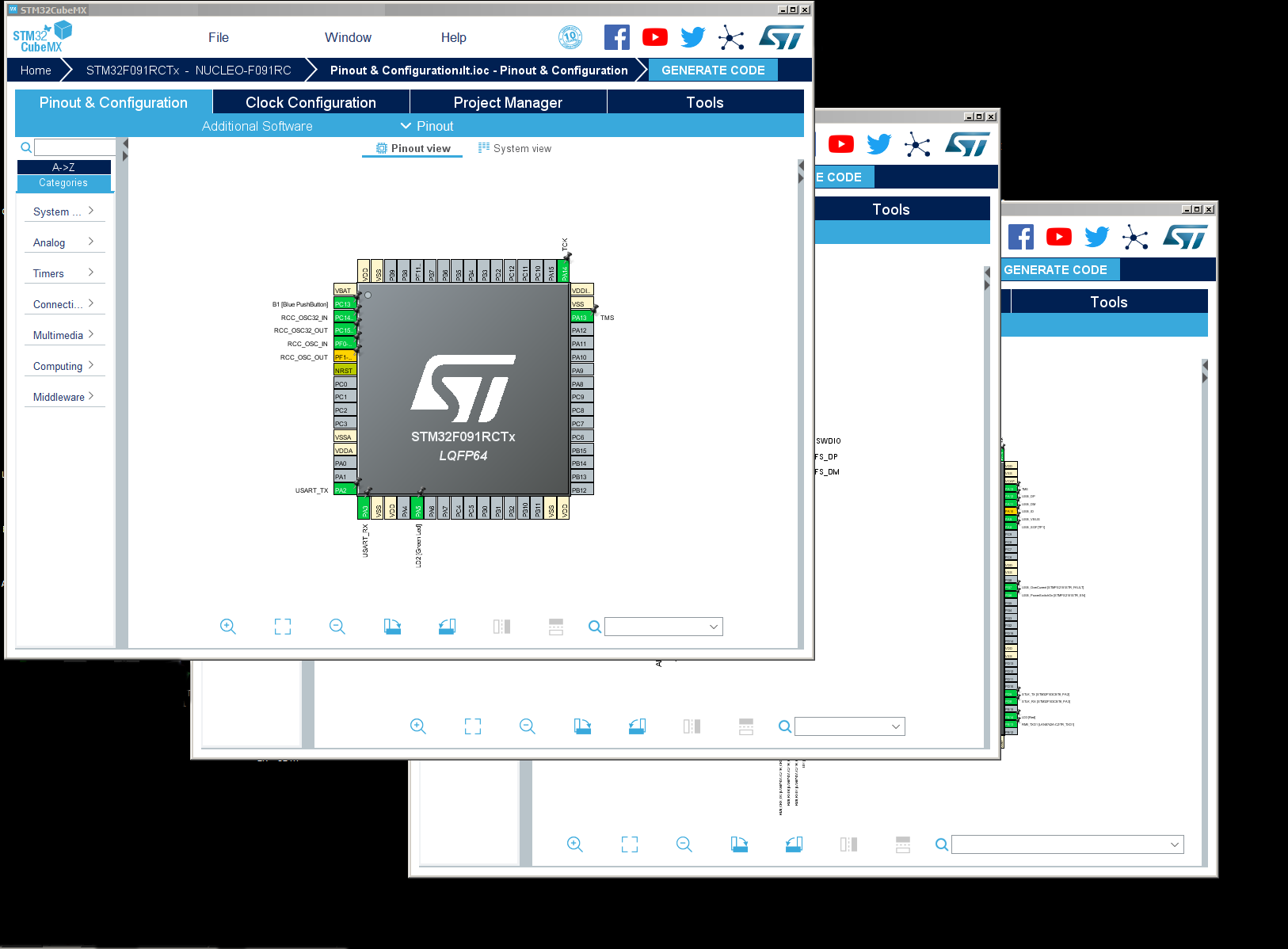Expand the Computing category
1288x949 pixels.
[64, 366]
